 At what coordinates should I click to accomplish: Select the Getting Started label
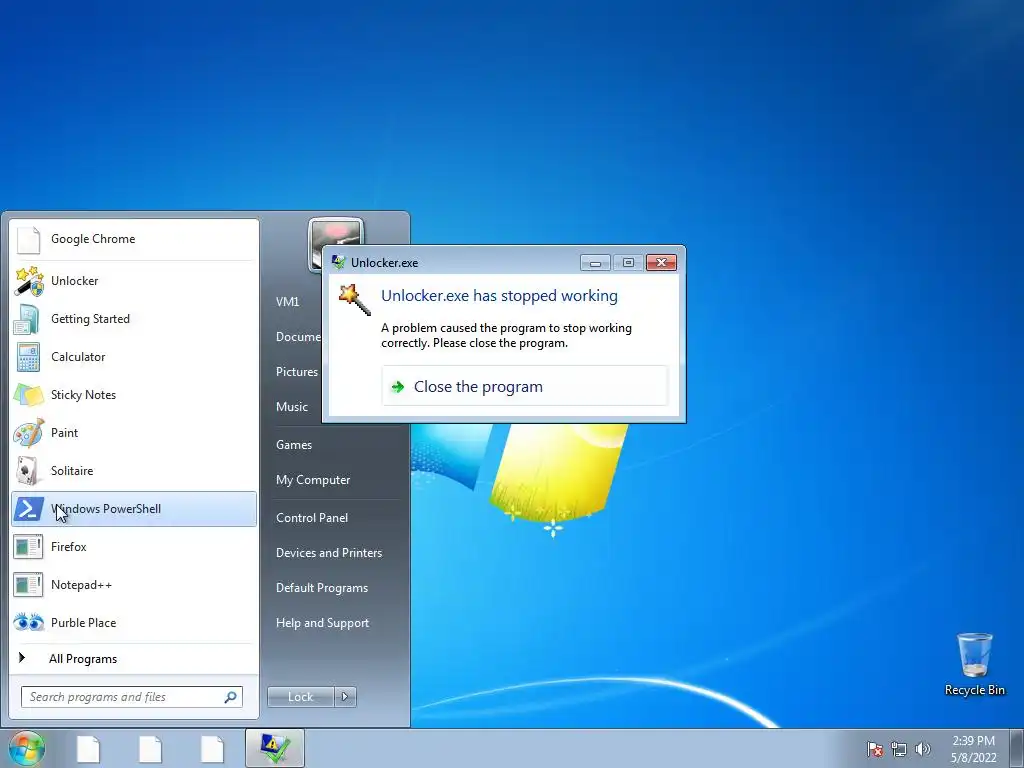click(90, 319)
